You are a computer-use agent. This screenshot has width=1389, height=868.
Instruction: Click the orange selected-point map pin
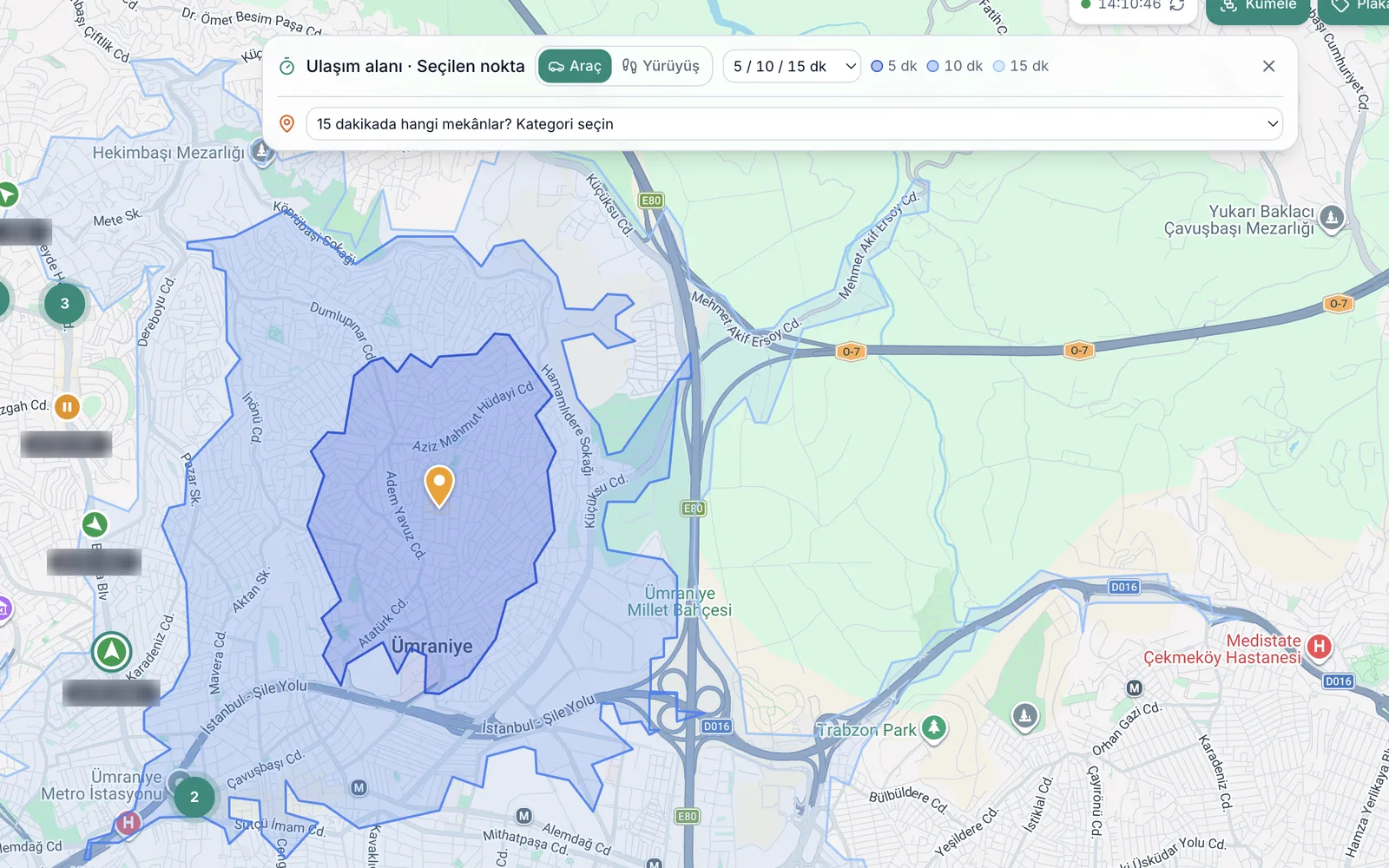click(439, 485)
